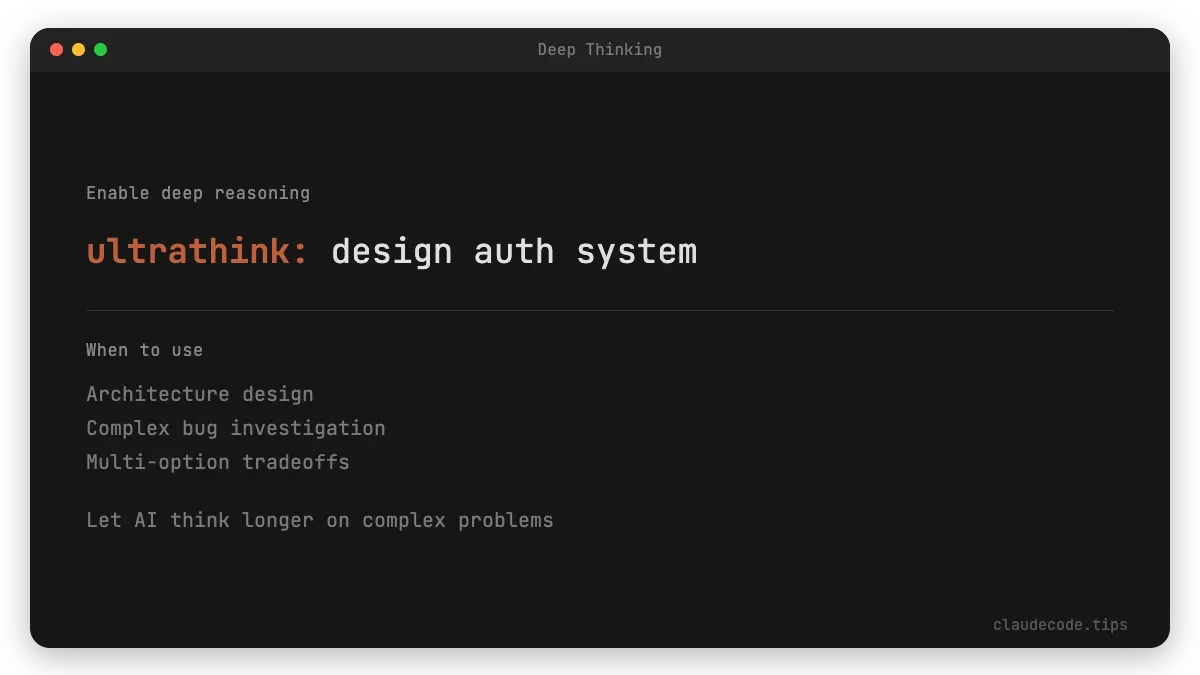Click the red close window button
Screen dimensions: 1200x675
[56, 50]
